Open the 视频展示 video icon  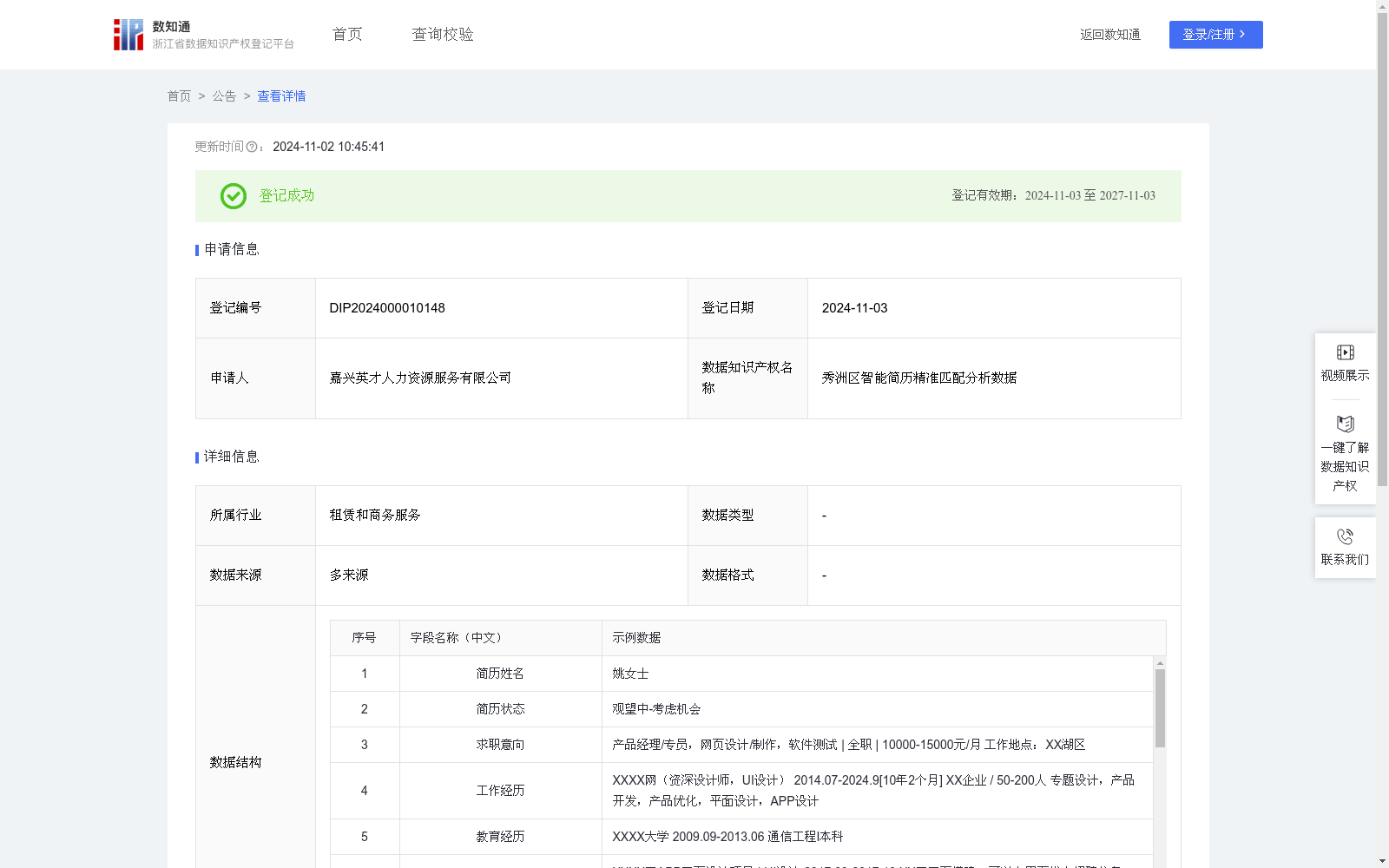pos(1345,352)
